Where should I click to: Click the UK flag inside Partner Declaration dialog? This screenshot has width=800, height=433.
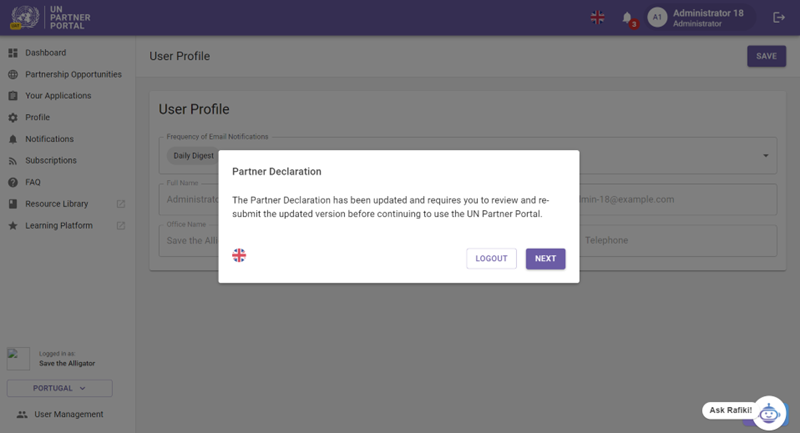tap(239, 255)
